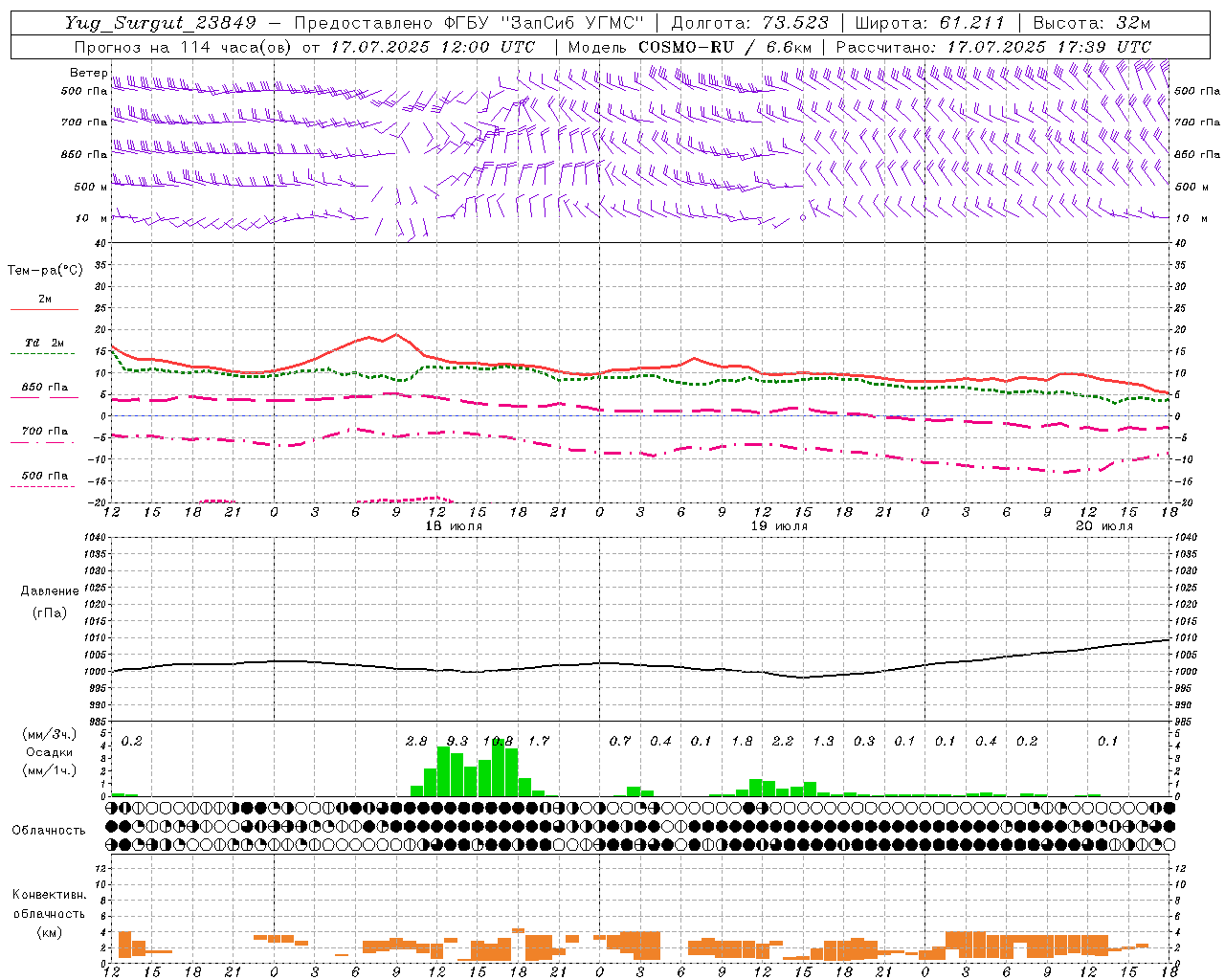
Task: Click the computed time Рассчитано: 17.07.2025 17:39 UTC
Action: (993, 47)
